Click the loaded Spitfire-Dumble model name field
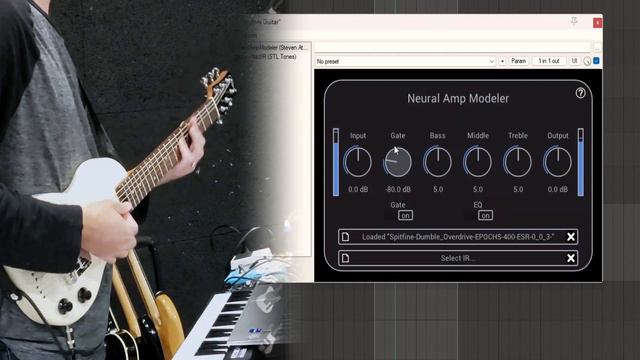 (x=458, y=237)
